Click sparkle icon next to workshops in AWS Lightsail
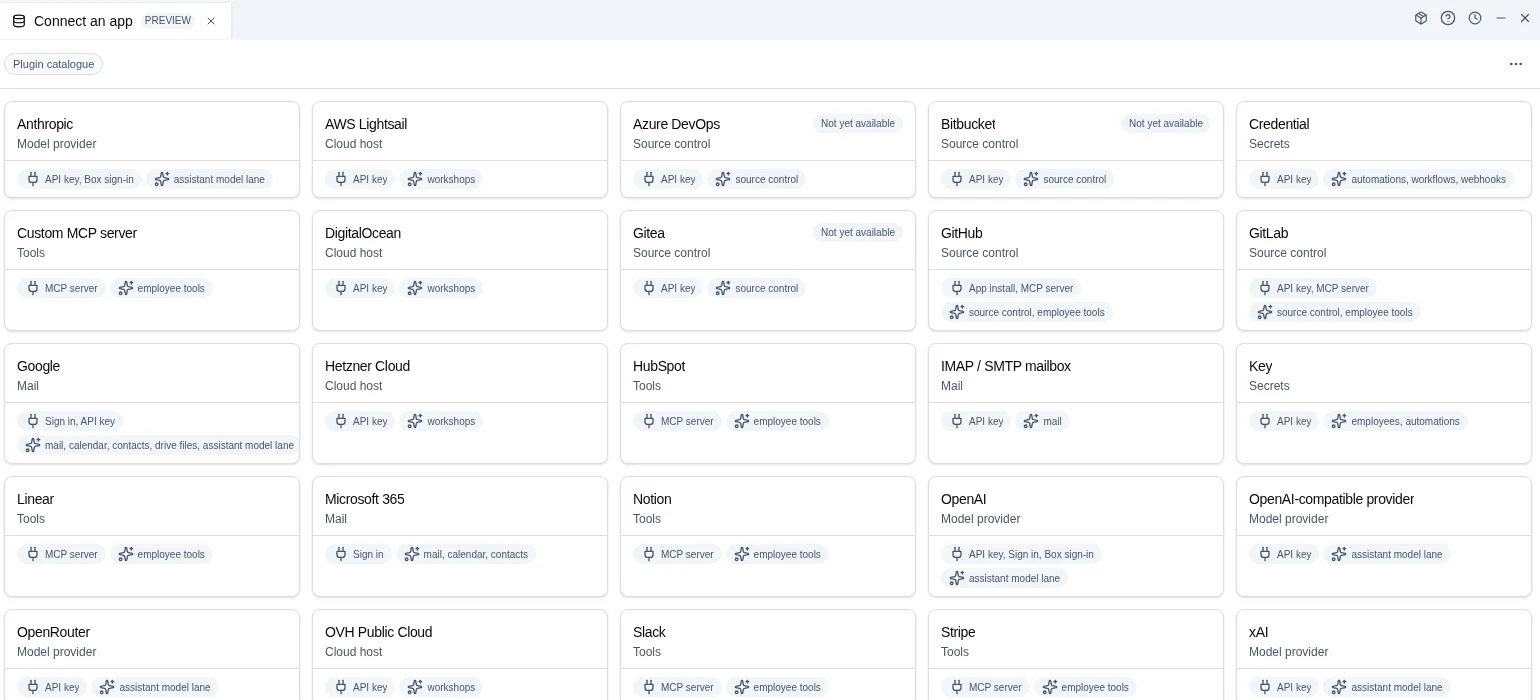 click(415, 179)
